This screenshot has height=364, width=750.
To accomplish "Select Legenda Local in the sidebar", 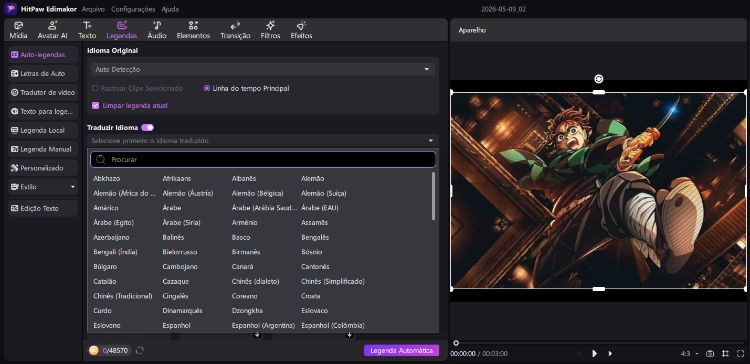I will [43, 130].
